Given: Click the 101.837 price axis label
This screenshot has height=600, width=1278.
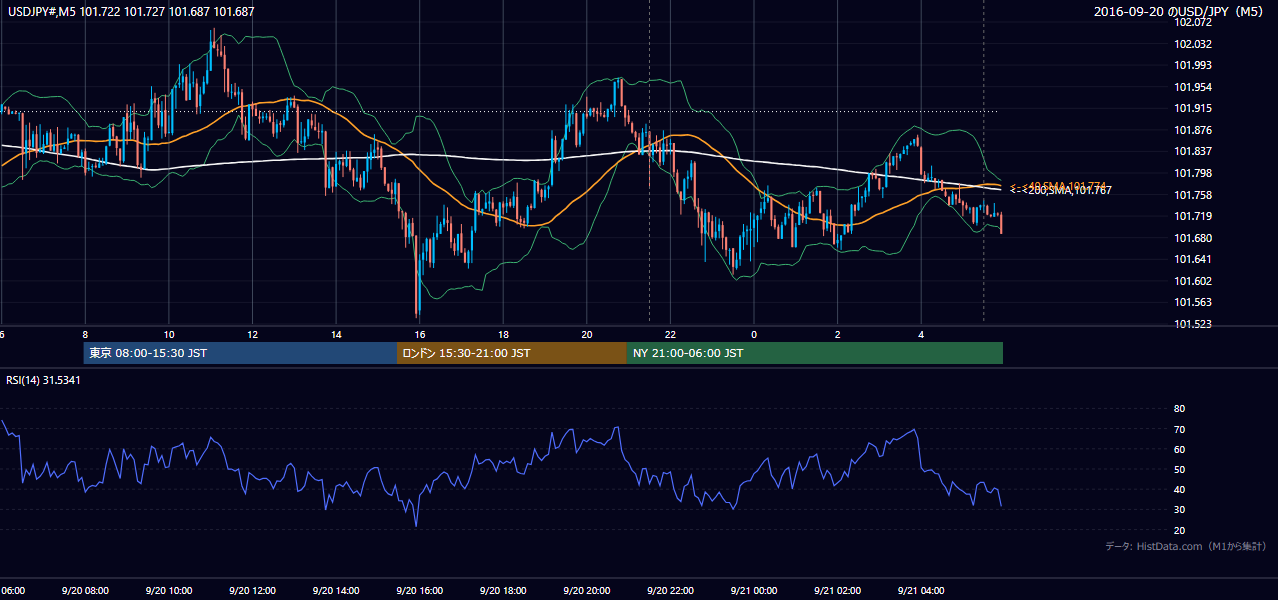Looking at the screenshot, I should coord(1193,151).
